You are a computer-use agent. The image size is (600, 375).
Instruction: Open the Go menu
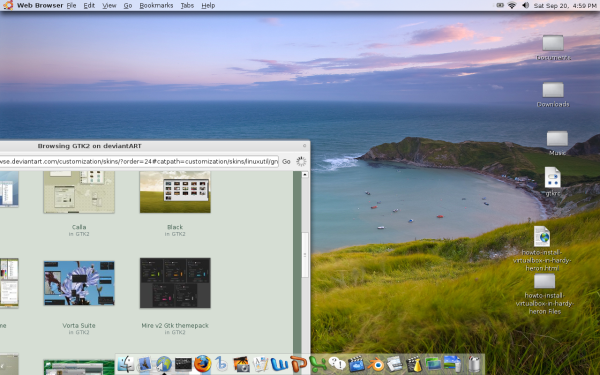[128, 5]
